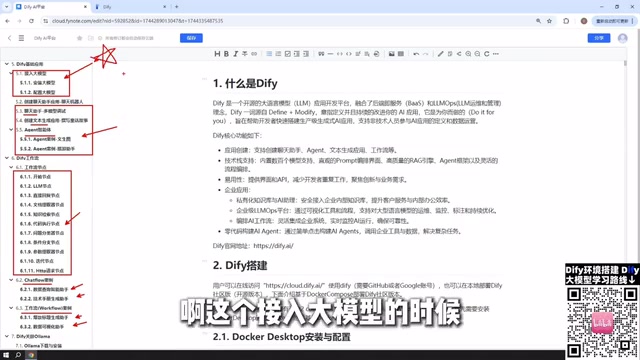The image size is (640, 360).
Task: Insert ordered numbered list
Action: pyautogui.click(x=278, y=54)
